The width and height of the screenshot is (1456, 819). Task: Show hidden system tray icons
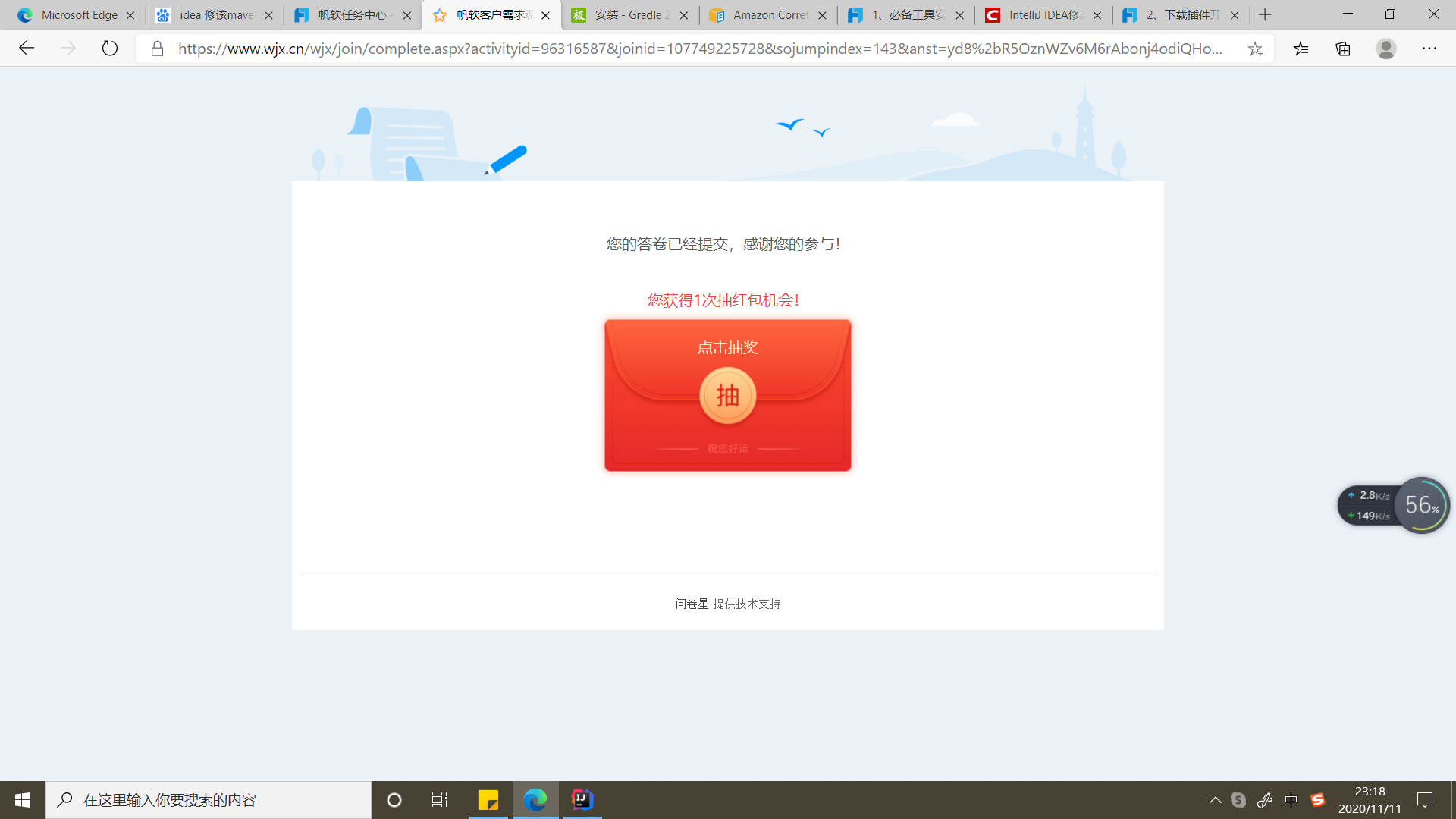click(x=1215, y=799)
